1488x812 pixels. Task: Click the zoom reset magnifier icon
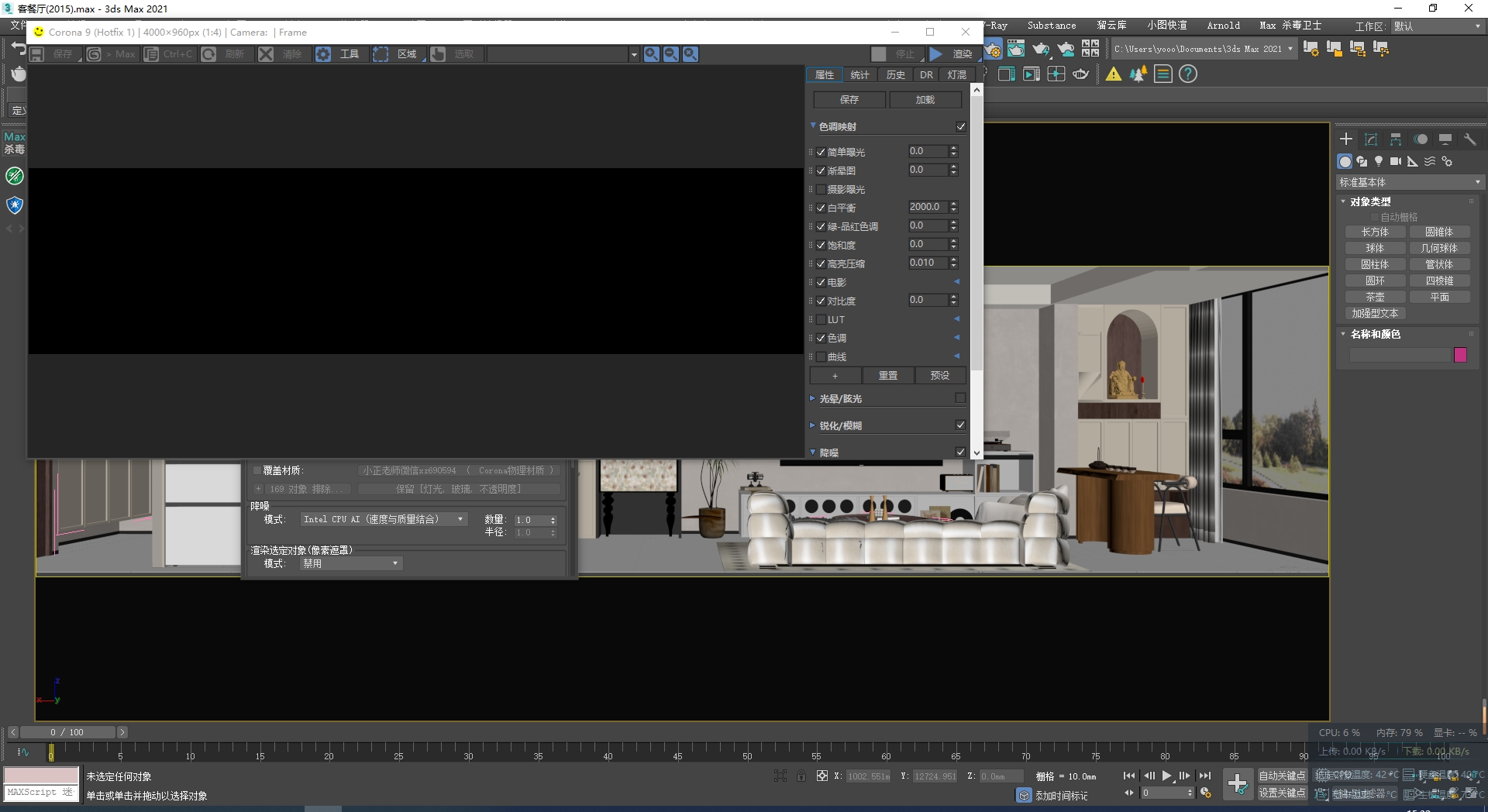click(x=691, y=54)
